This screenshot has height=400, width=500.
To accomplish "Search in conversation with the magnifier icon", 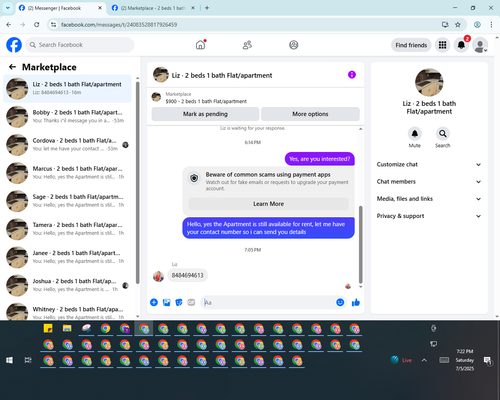I will pyautogui.click(x=443, y=134).
